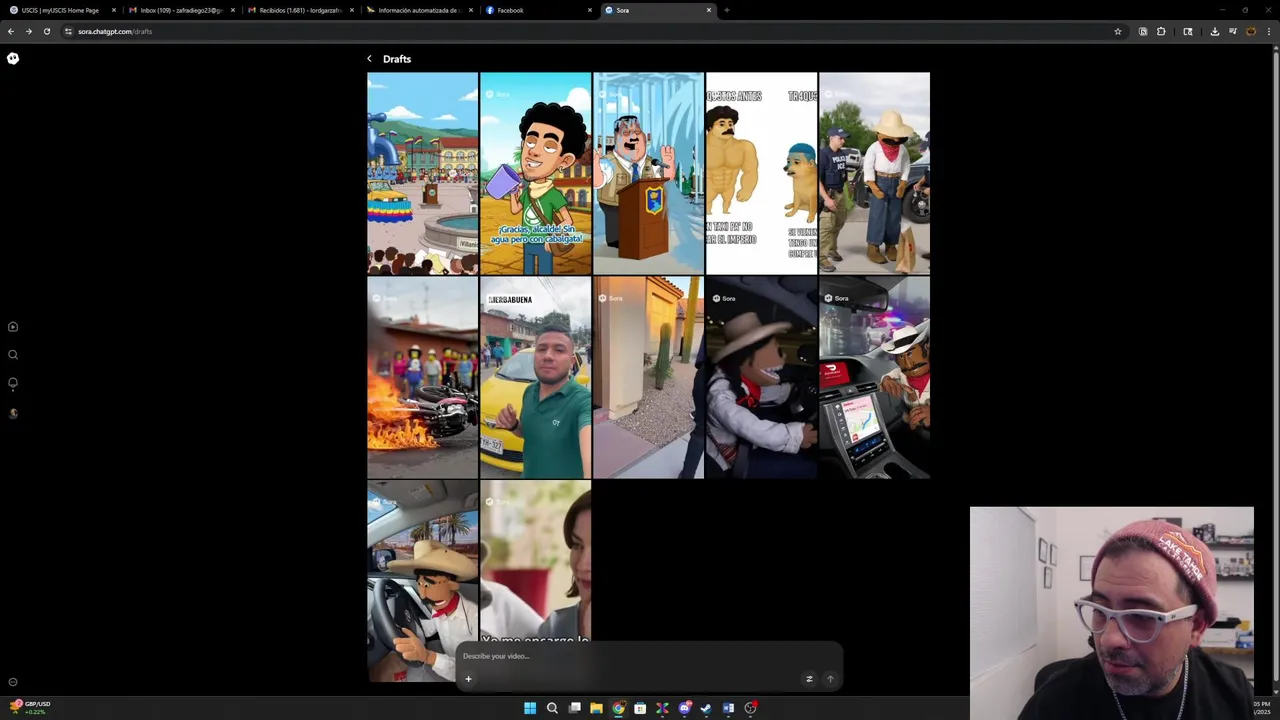
Task: Open the burning motorcycle draft
Action: point(422,377)
